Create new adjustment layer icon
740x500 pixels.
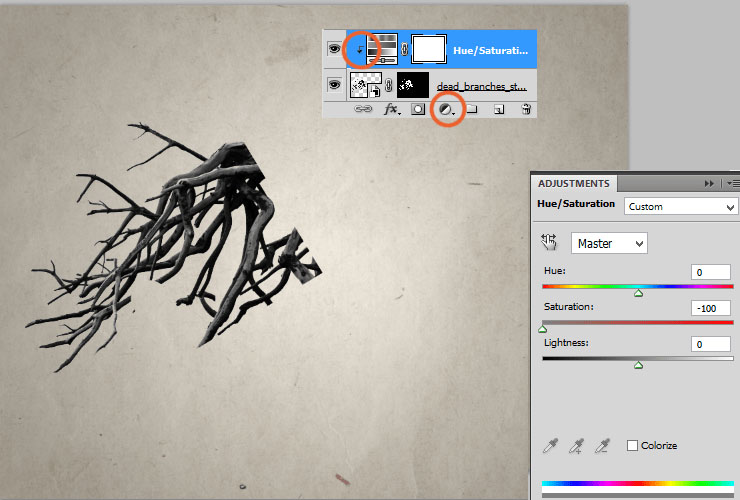446,110
